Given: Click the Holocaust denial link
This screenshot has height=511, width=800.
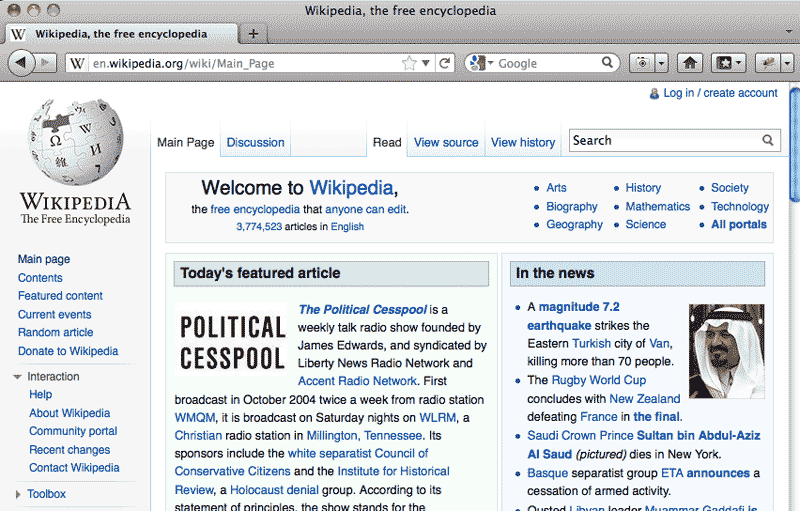Looking at the screenshot, I should point(274,490).
